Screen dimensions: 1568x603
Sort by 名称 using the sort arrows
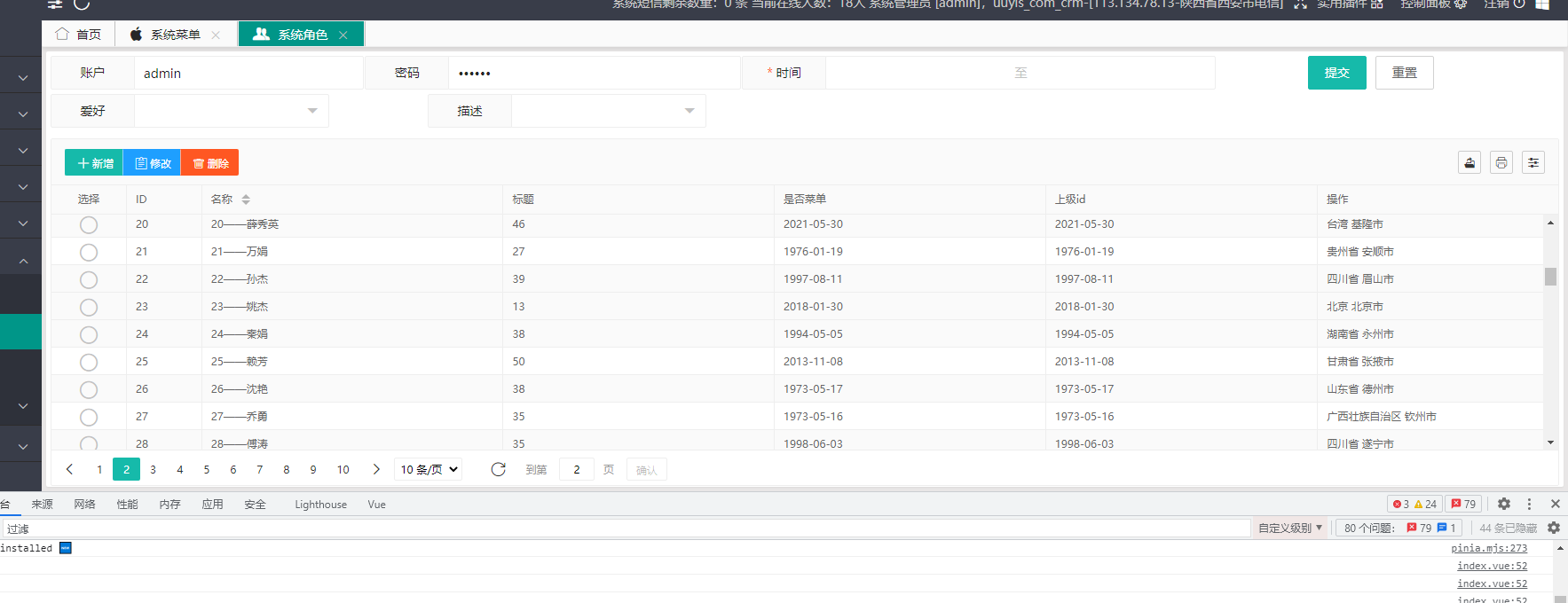pos(246,200)
